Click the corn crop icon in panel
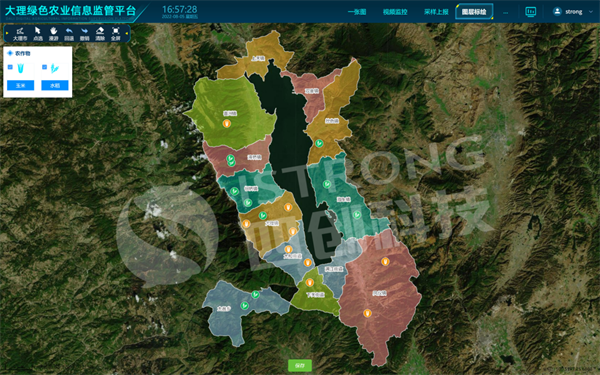The image size is (600, 375). pos(20,68)
